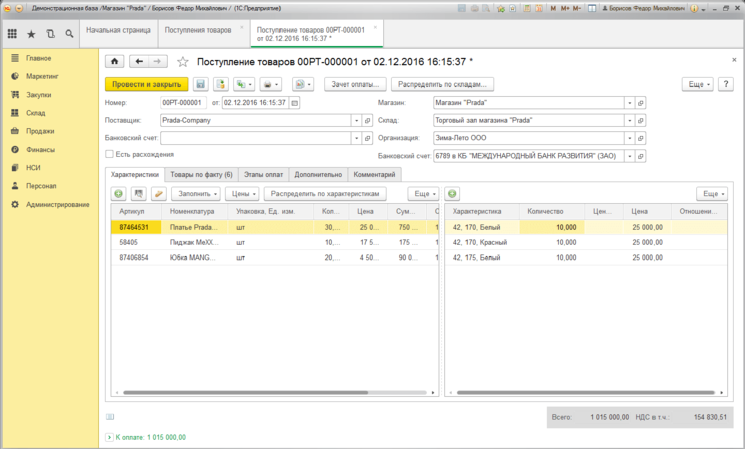Viewport: 745px width, 449px height.
Task: Click the goods table horizontal scrollbar
Action: click(x=246, y=392)
